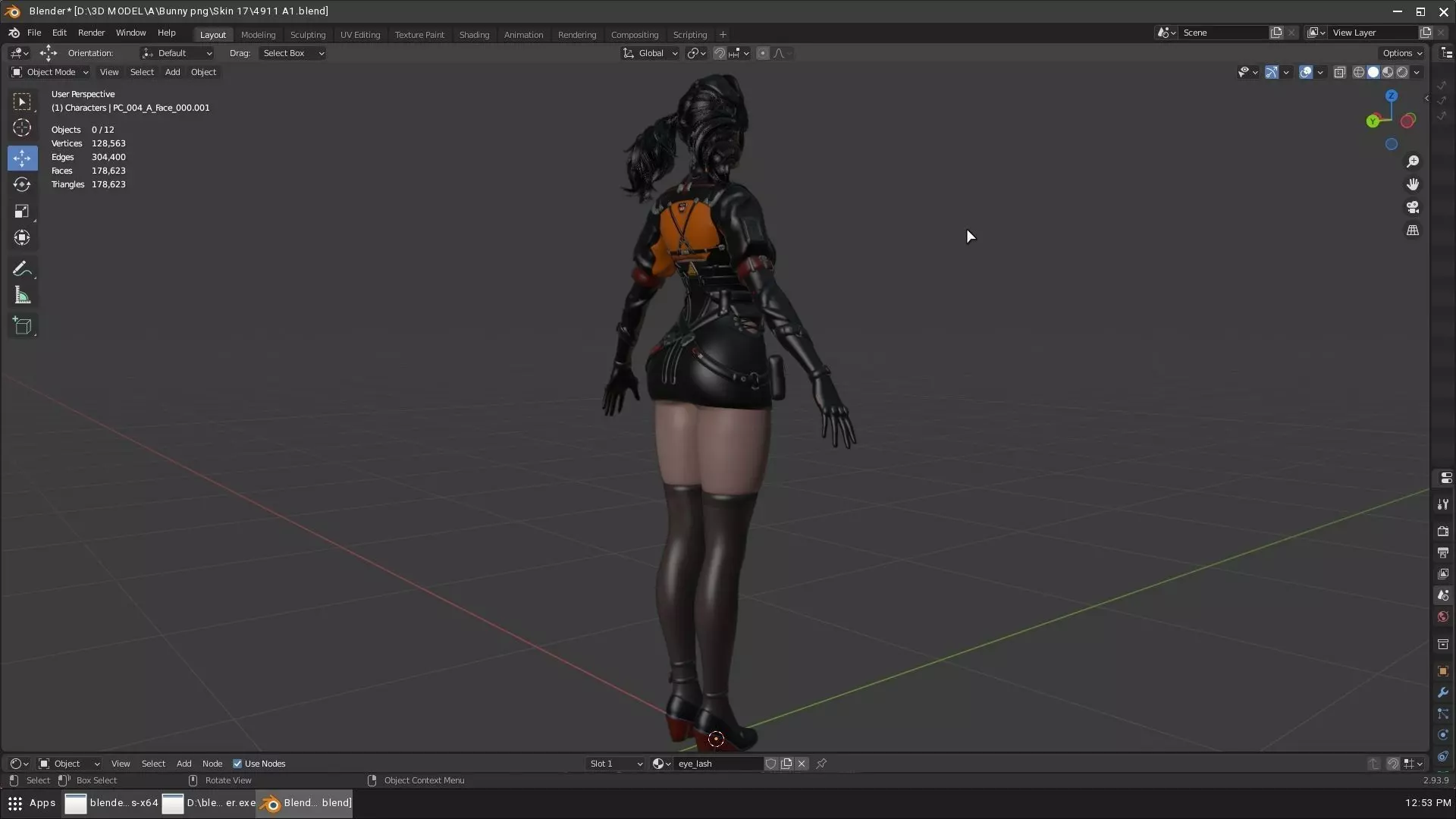Select the Cursor tool
The height and width of the screenshot is (819, 1456).
coord(22,127)
